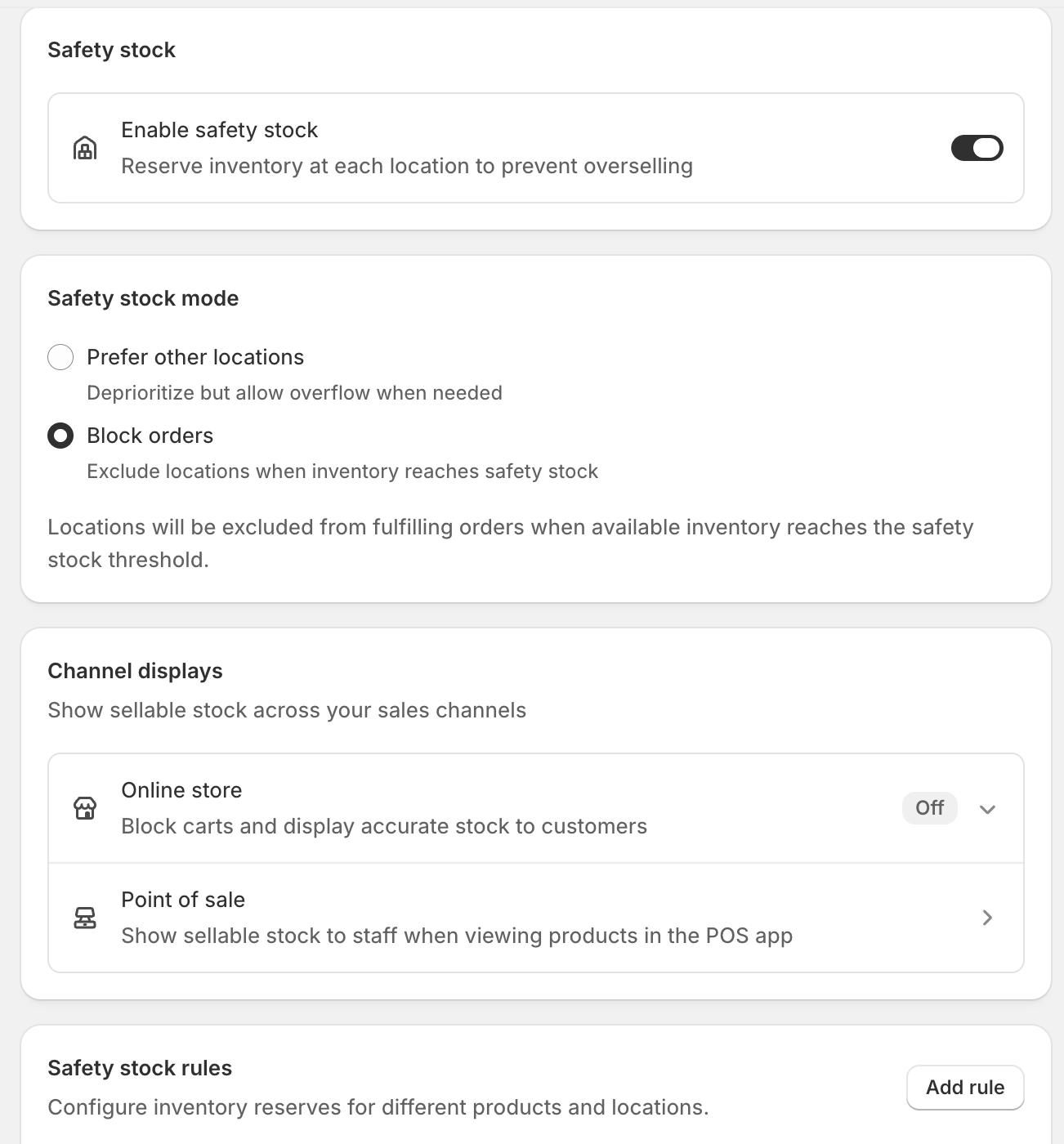Click the "Safety stock rules" title
The height and width of the screenshot is (1144, 1064).
[140, 1067]
